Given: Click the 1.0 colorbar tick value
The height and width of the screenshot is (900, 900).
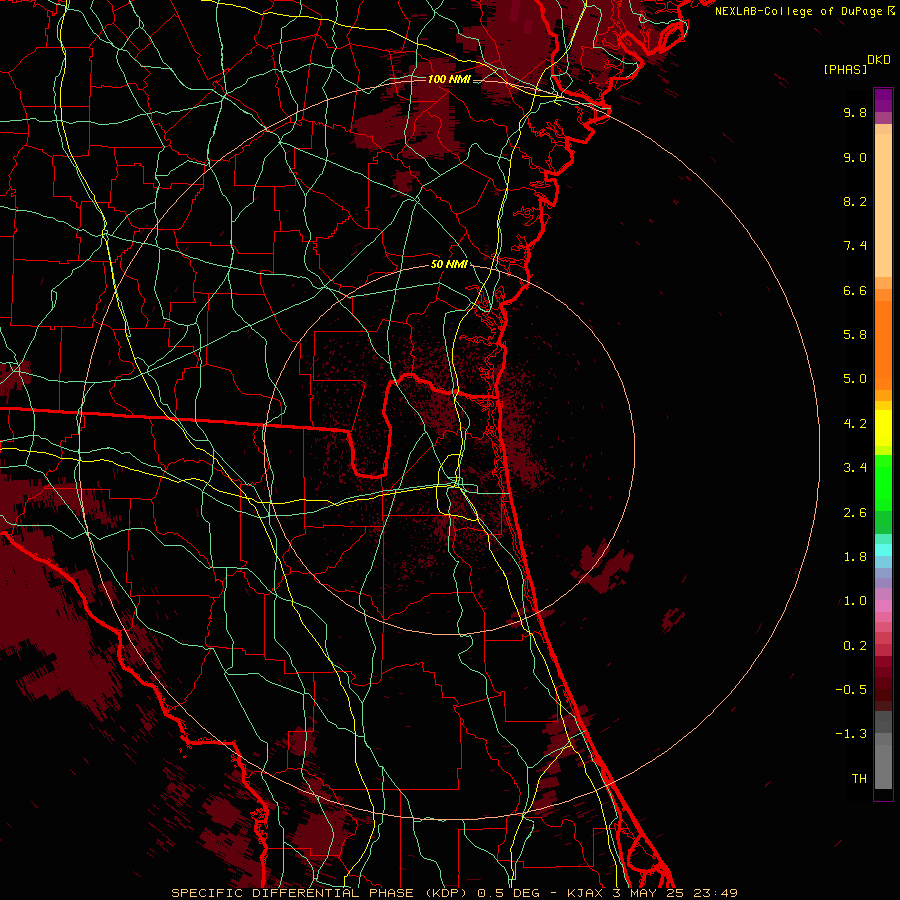Looking at the screenshot, I should click(855, 601).
